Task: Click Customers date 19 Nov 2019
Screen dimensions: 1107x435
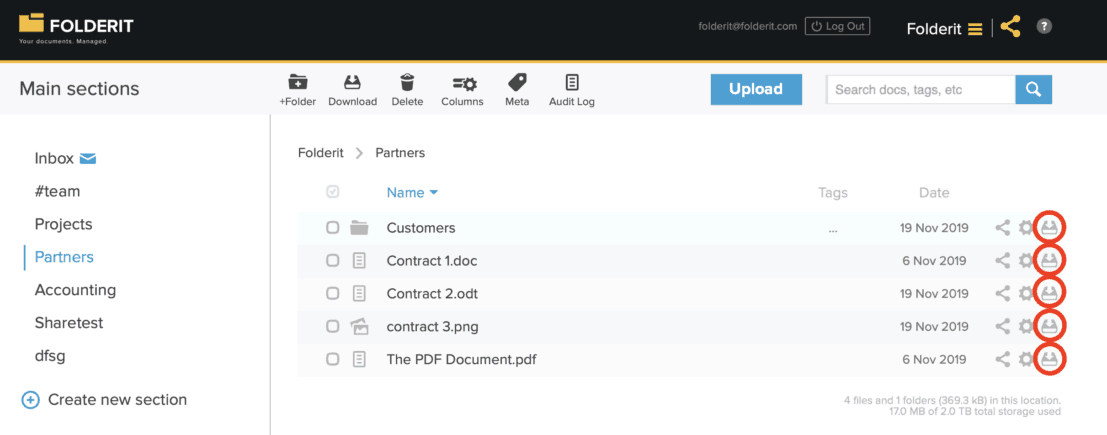Action: pyautogui.click(x=934, y=228)
